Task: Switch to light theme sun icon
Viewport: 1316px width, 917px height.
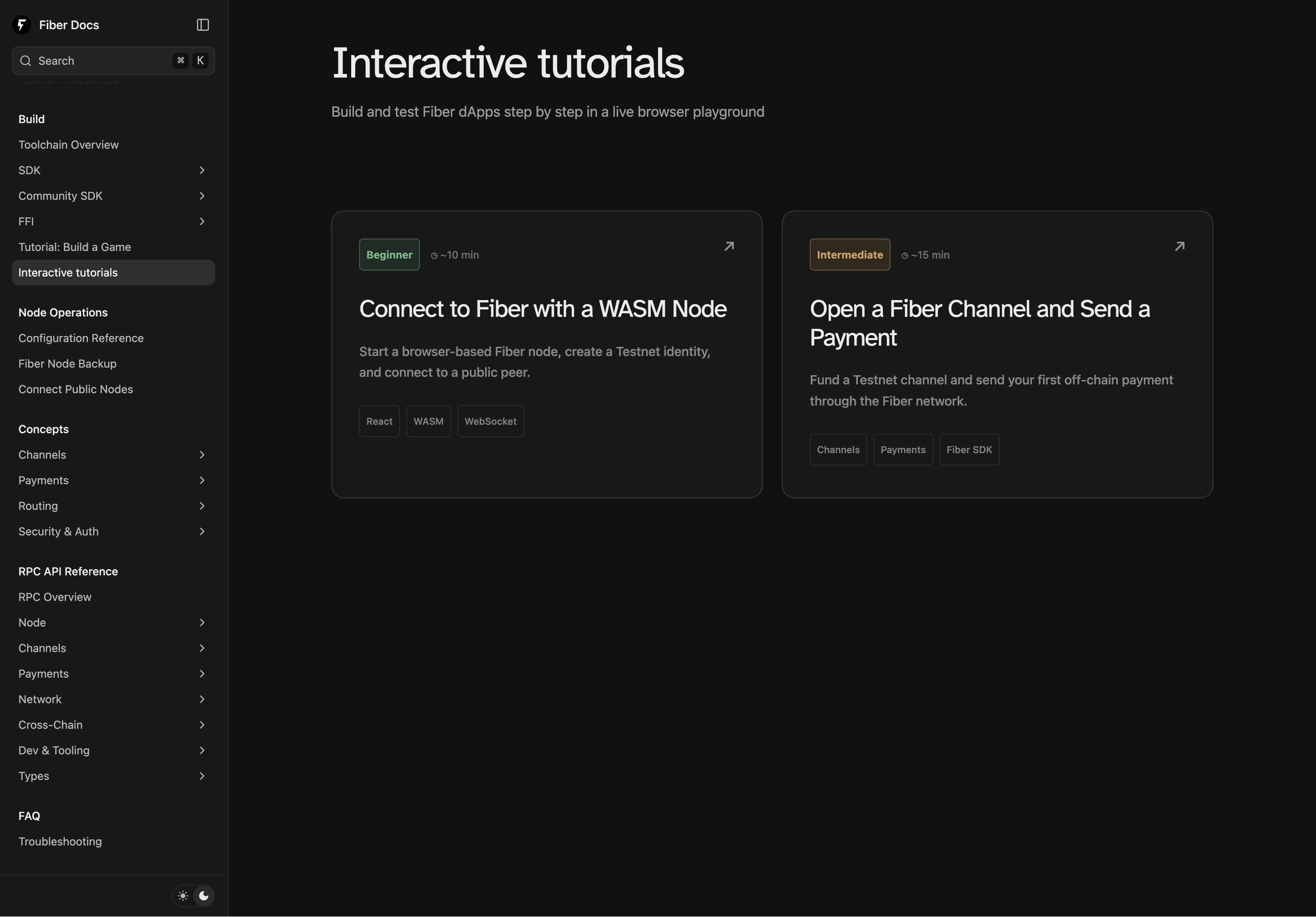Action: pos(183,896)
